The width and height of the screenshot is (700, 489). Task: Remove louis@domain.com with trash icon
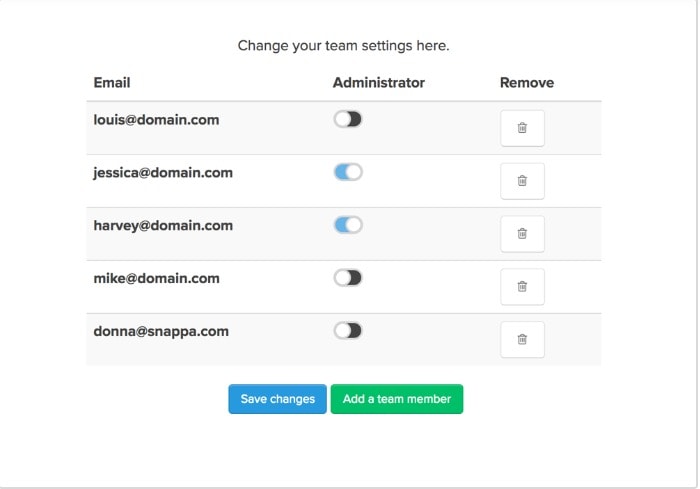522,128
